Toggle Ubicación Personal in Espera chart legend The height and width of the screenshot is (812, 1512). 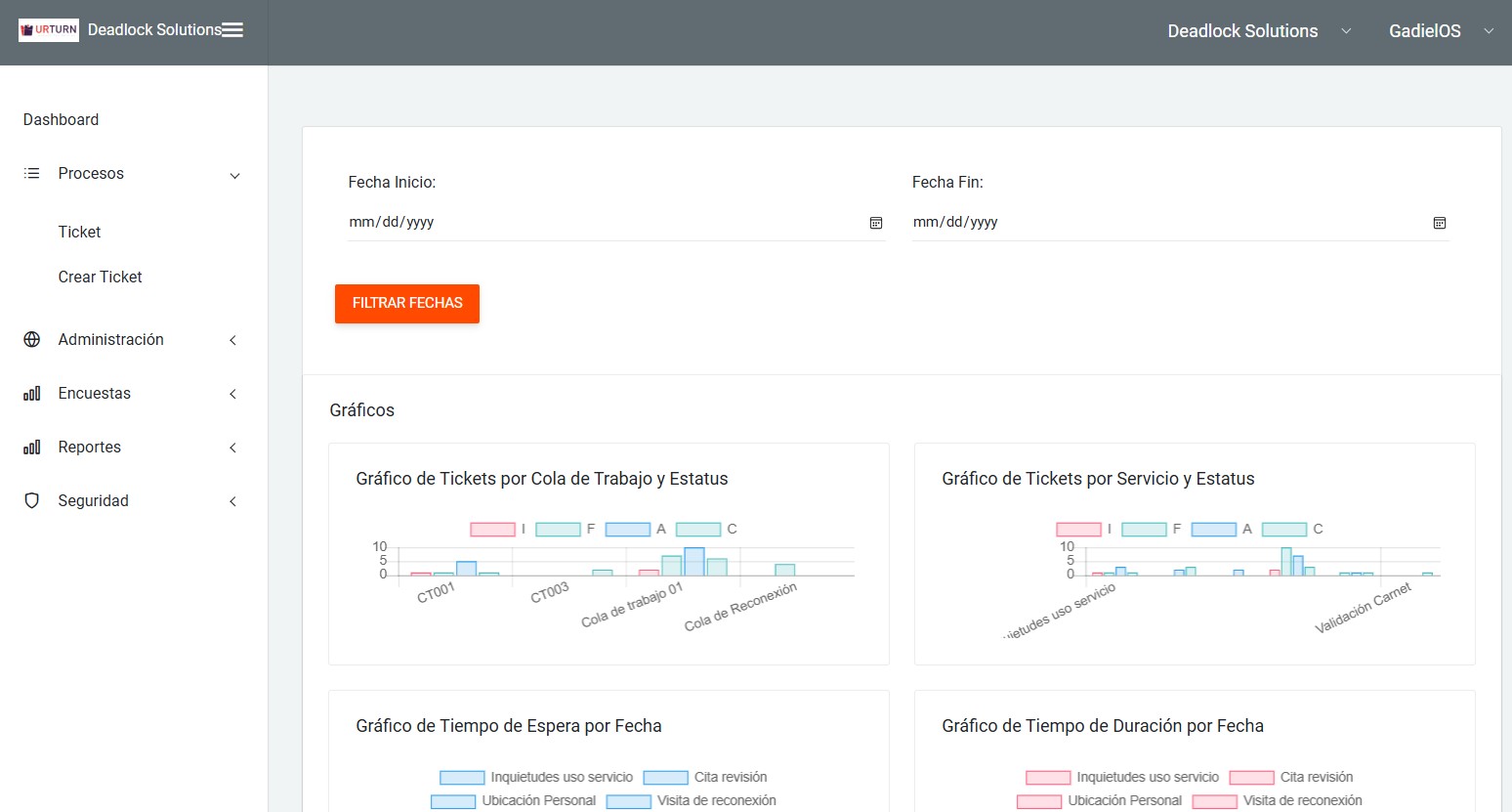pos(513,800)
